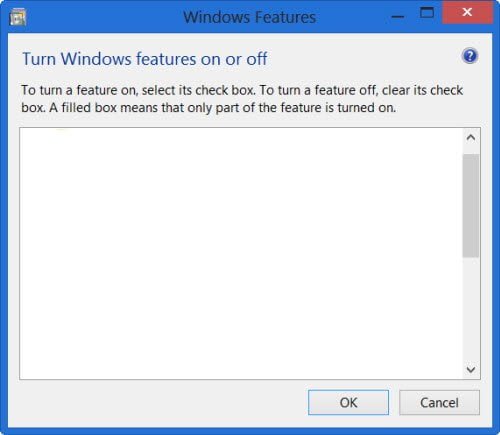Click the scroll up arrow of feature list
Image resolution: width=500 pixels, height=435 pixels.
[471, 137]
